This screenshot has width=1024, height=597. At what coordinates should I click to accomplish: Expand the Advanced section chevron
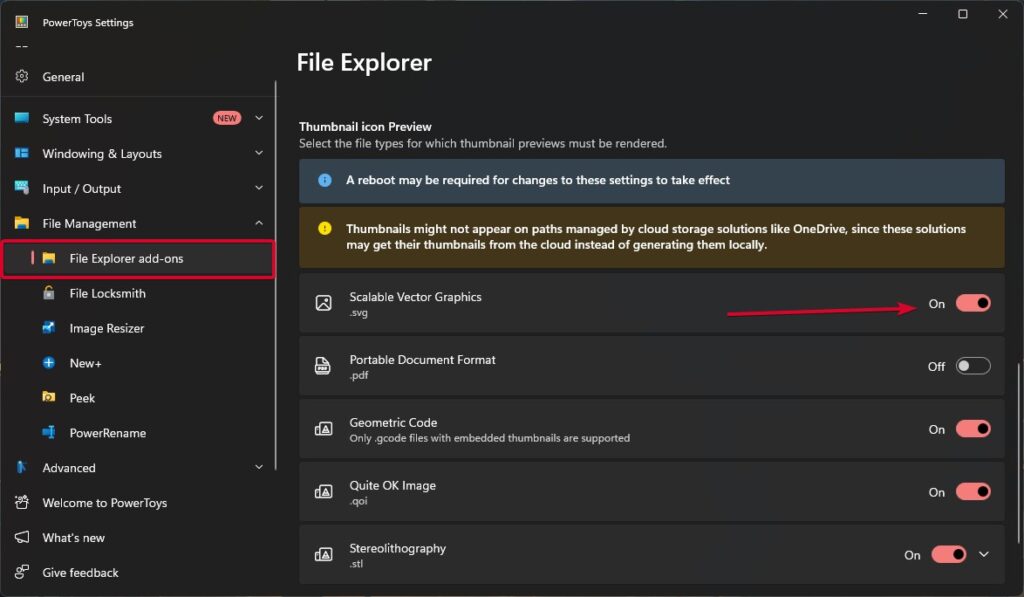point(259,467)
